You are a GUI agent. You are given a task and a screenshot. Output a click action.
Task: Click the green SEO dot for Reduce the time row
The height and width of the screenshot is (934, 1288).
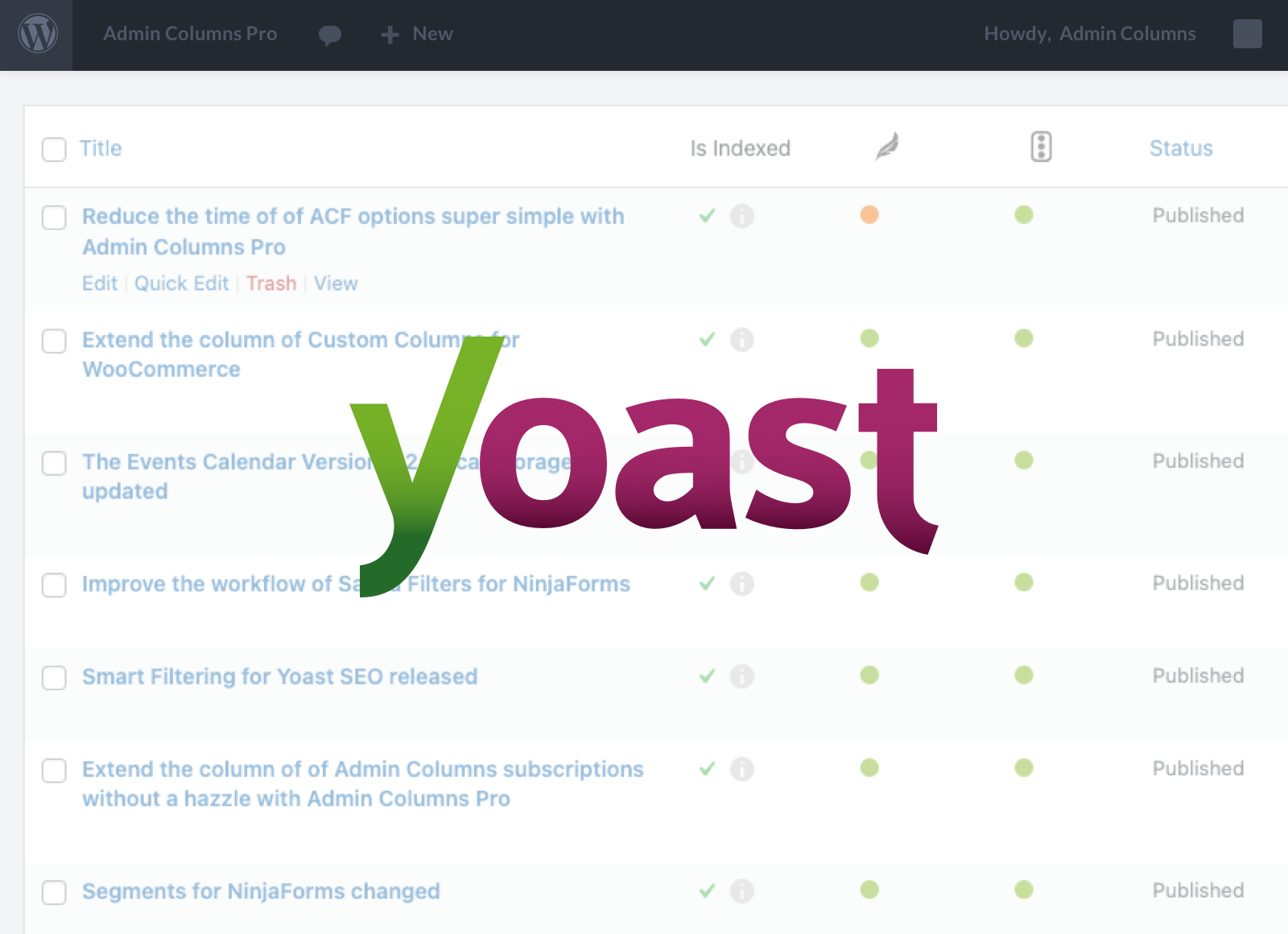tap(1024, 214)
